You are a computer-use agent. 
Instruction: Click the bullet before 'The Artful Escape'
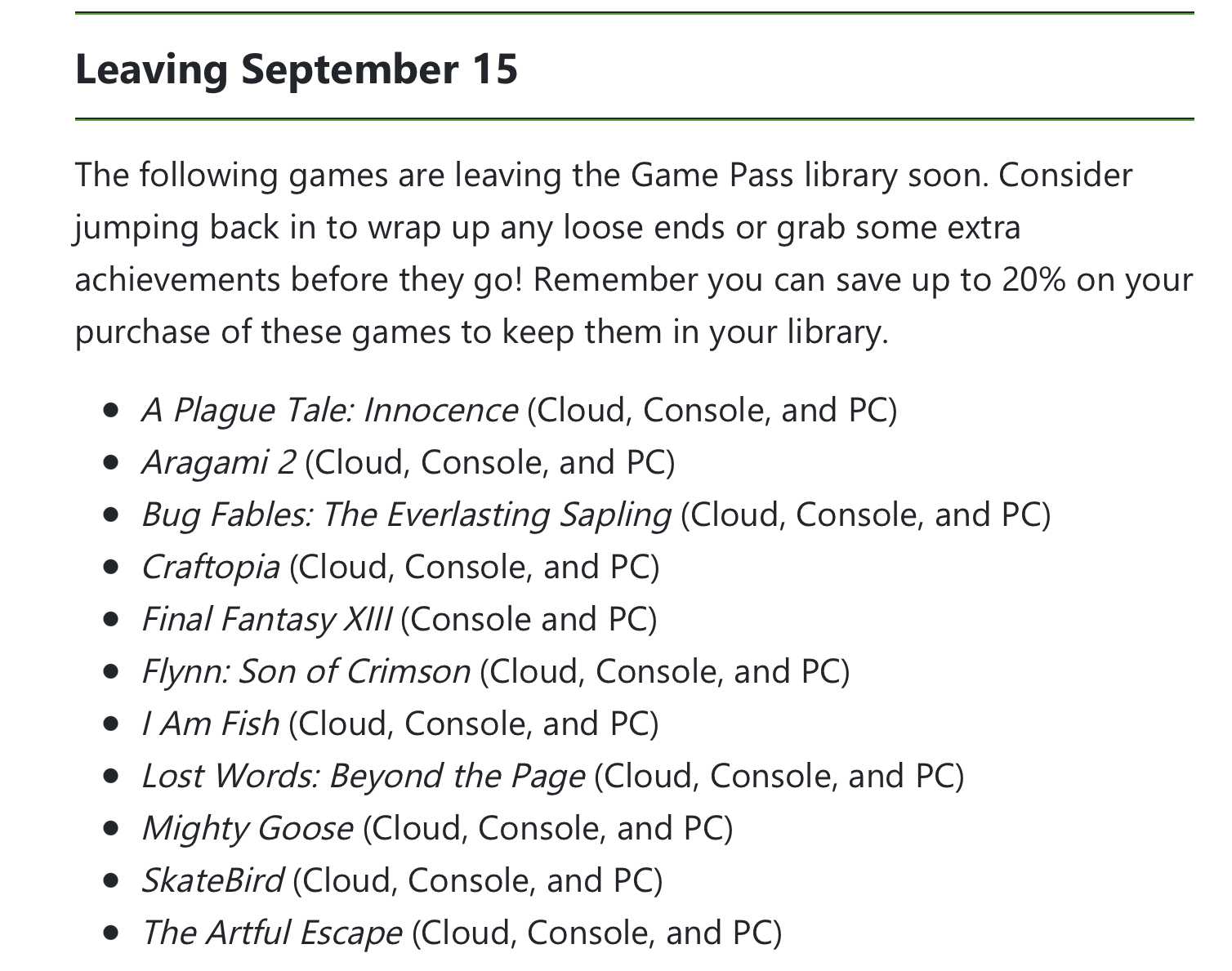(112, 933)
